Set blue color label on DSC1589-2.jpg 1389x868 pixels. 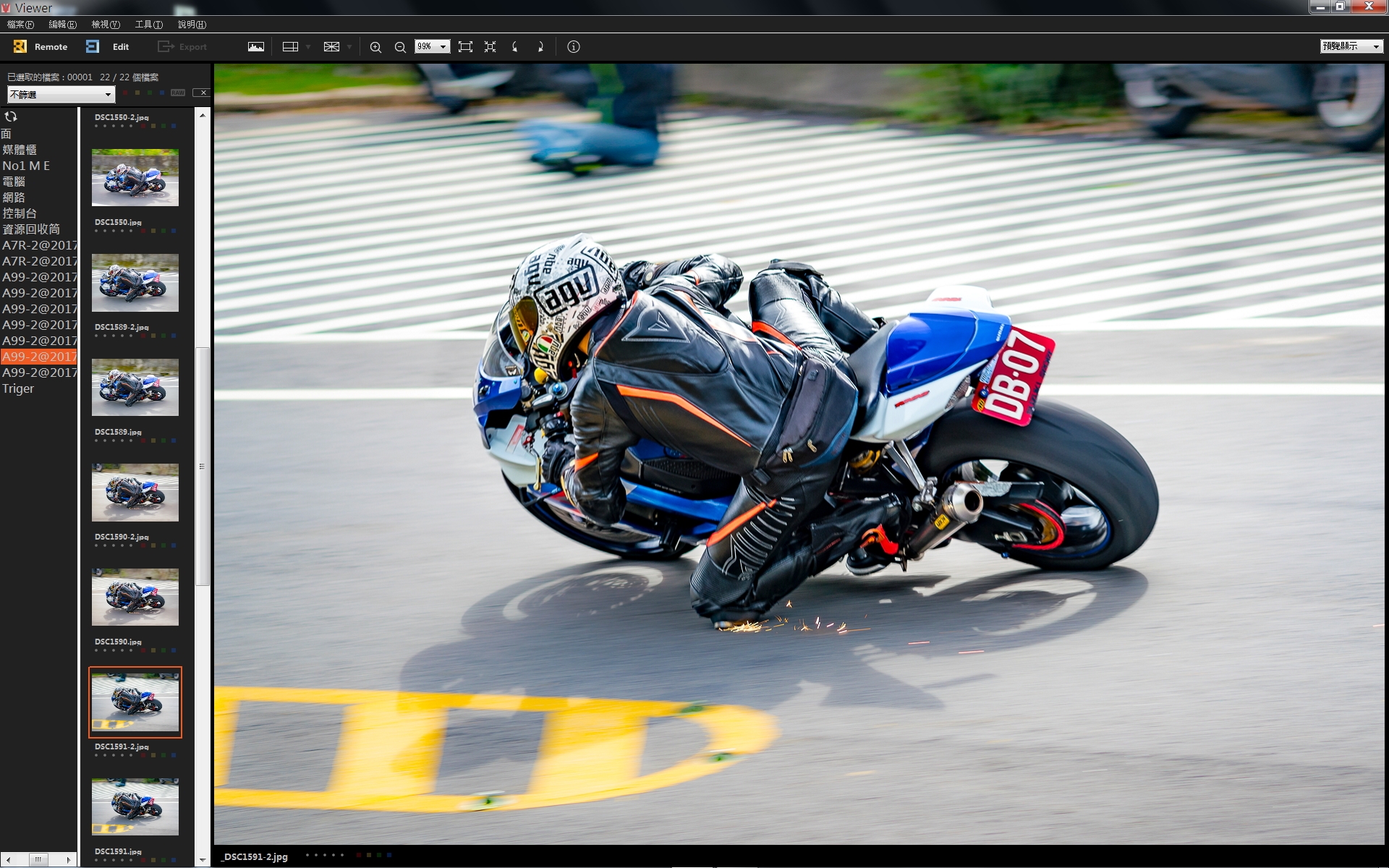click(x=174, y=336)
